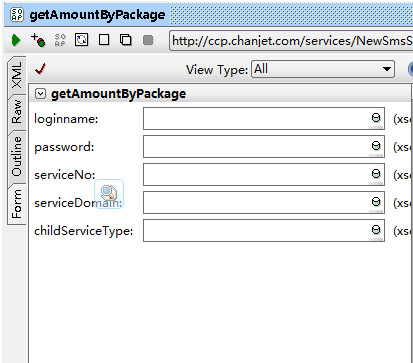The image size is (413, 363).
Task: Open the Outline vertical tab
Action: [17, 157]
